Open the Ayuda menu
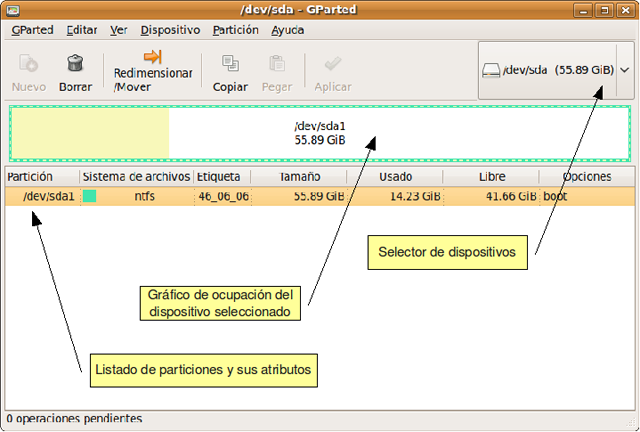This screenshot has width=640, height=432. 288,30
